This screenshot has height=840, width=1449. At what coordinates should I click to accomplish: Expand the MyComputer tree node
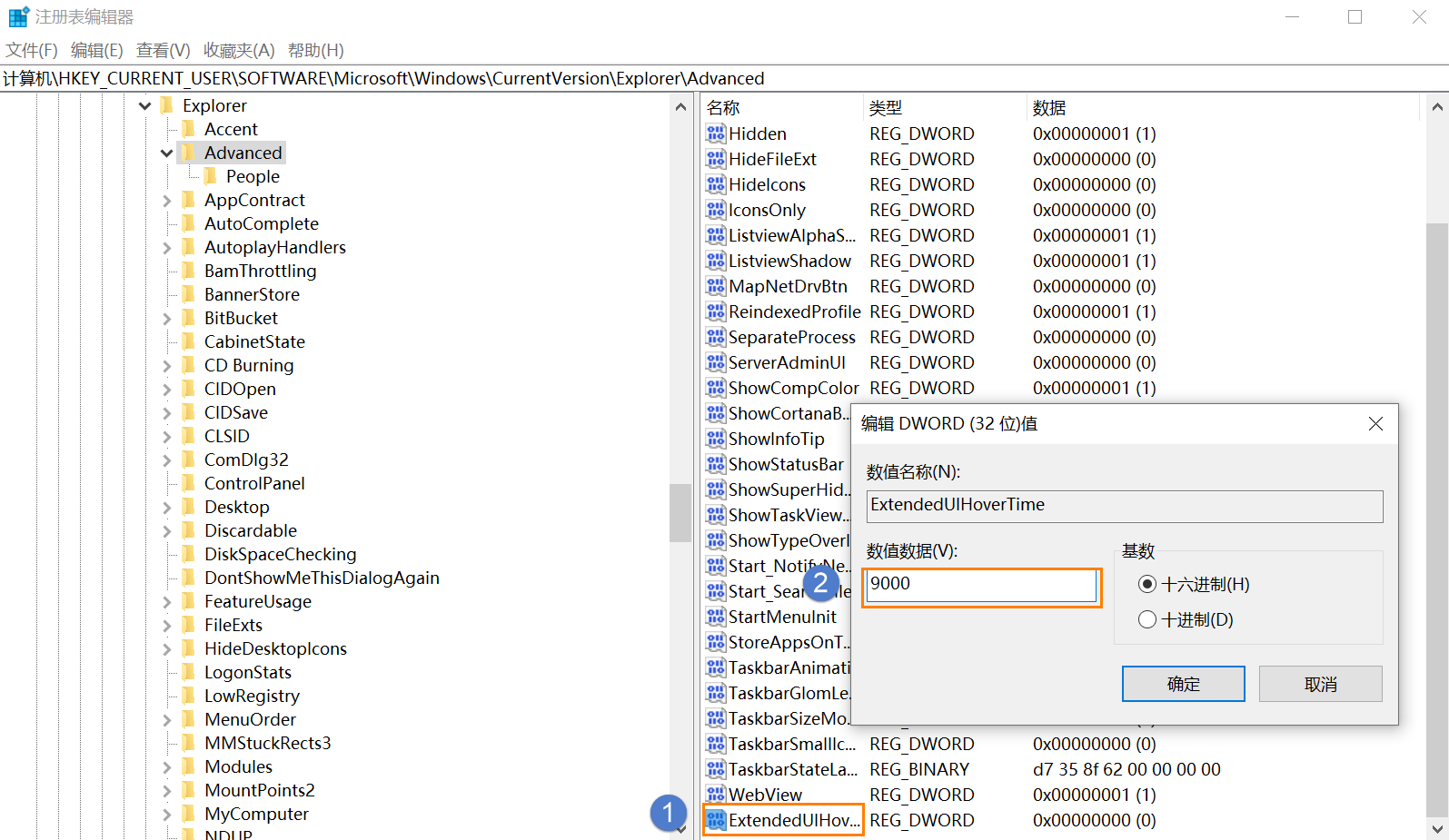pyautogui.click(x=167, y=815)
